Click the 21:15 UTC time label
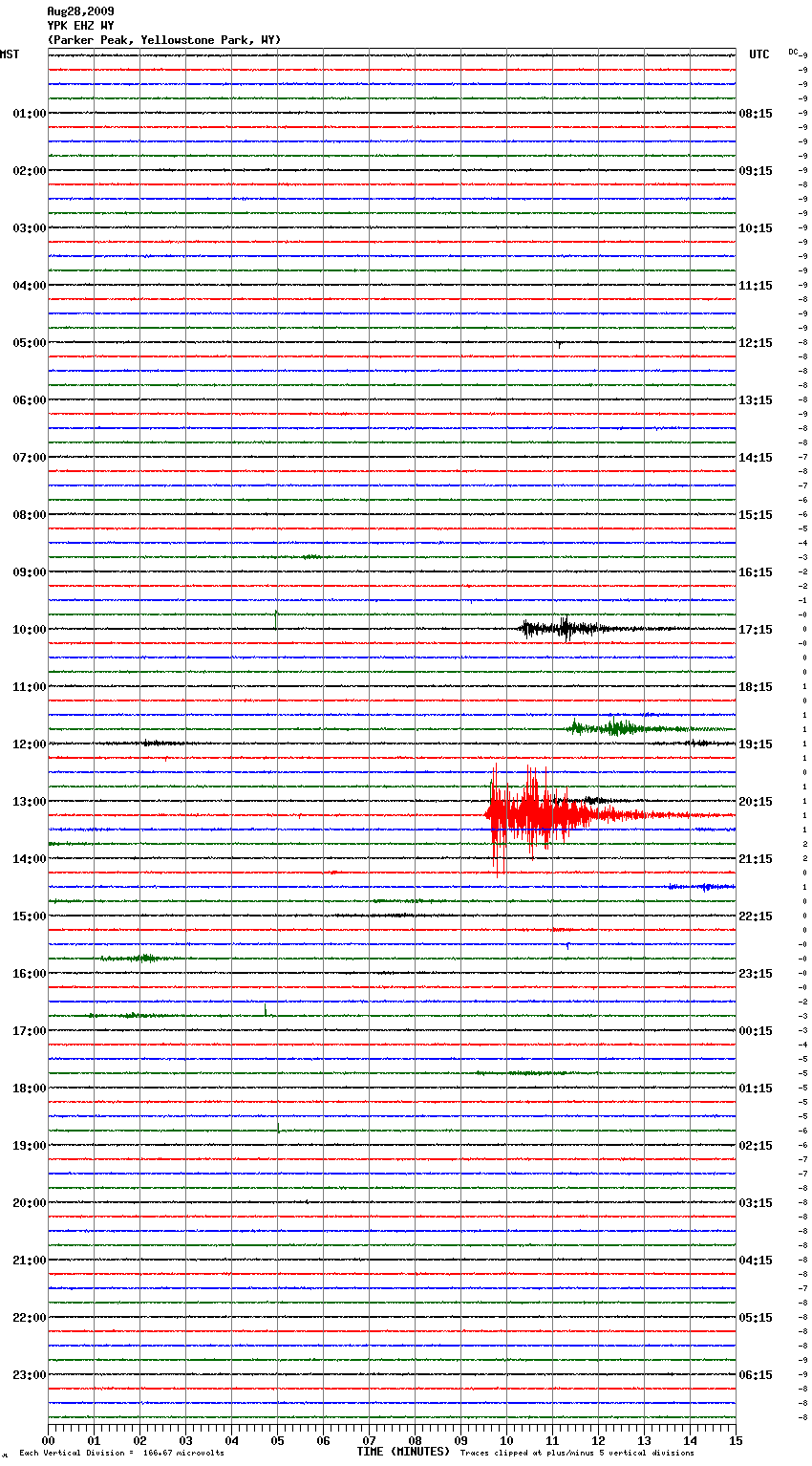Screen dimensions: 812x1466 click(756, 859)
